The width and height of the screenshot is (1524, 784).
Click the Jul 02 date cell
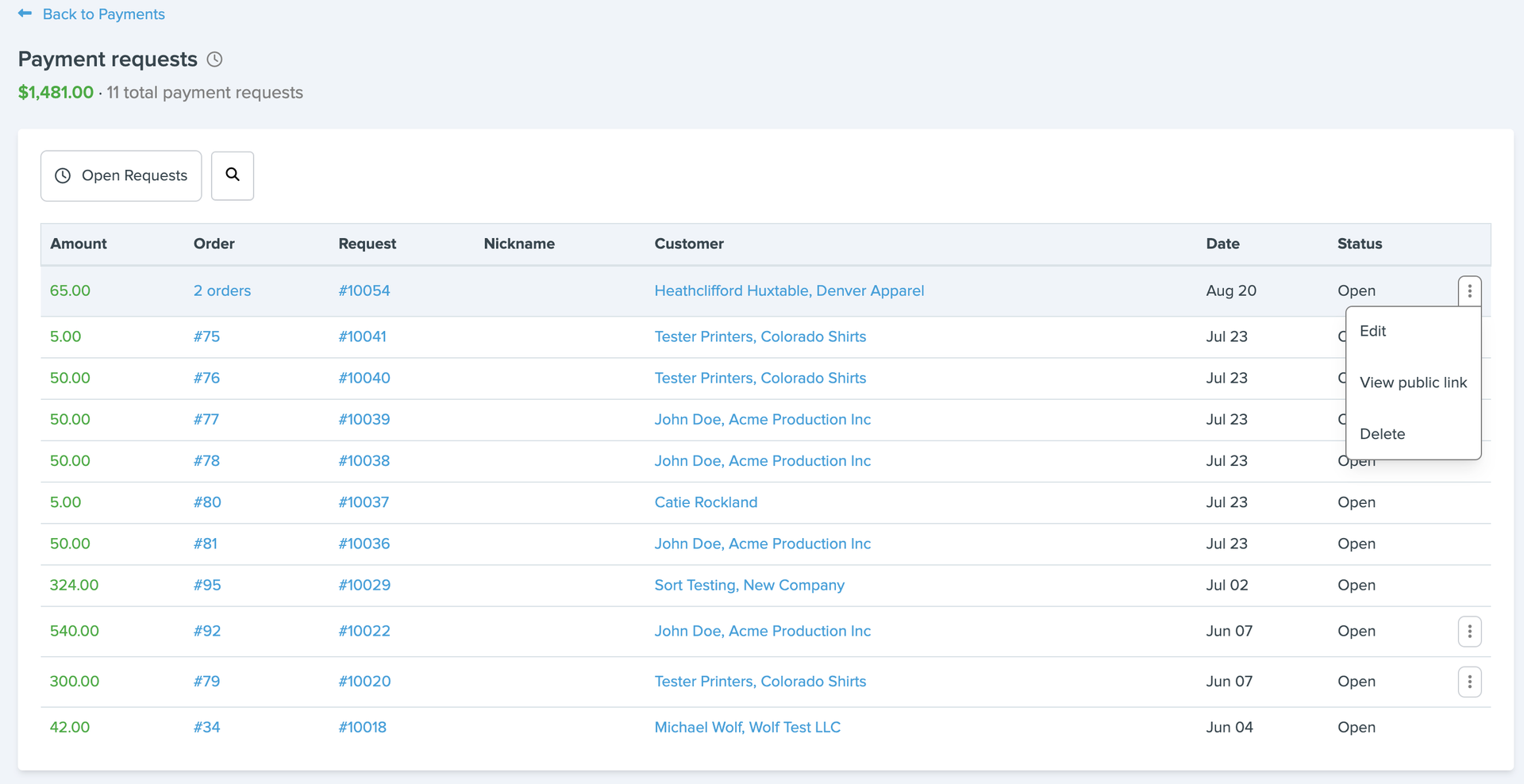click(1227, 585)
